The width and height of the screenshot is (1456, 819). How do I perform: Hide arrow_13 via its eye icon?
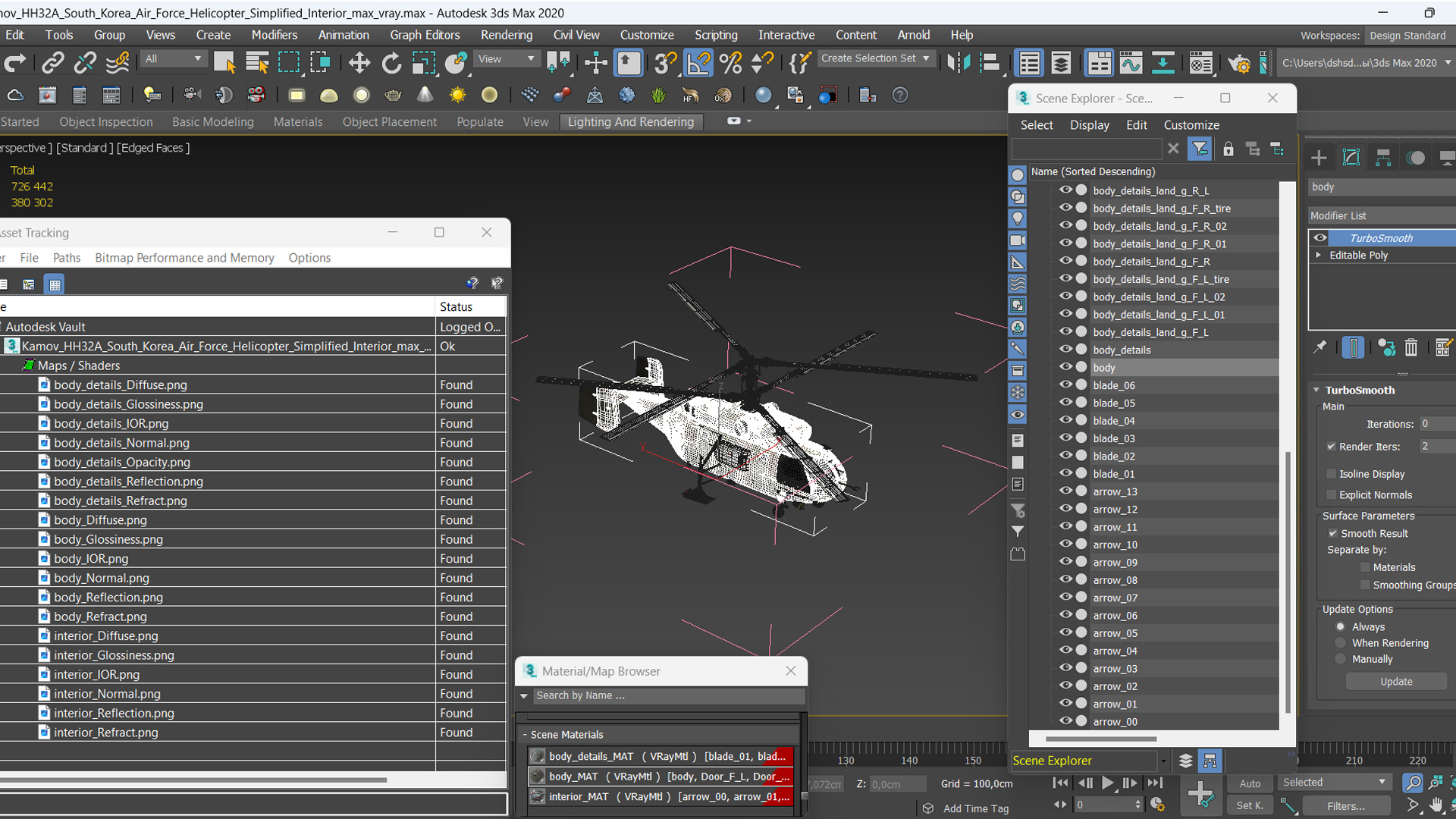1065,491
